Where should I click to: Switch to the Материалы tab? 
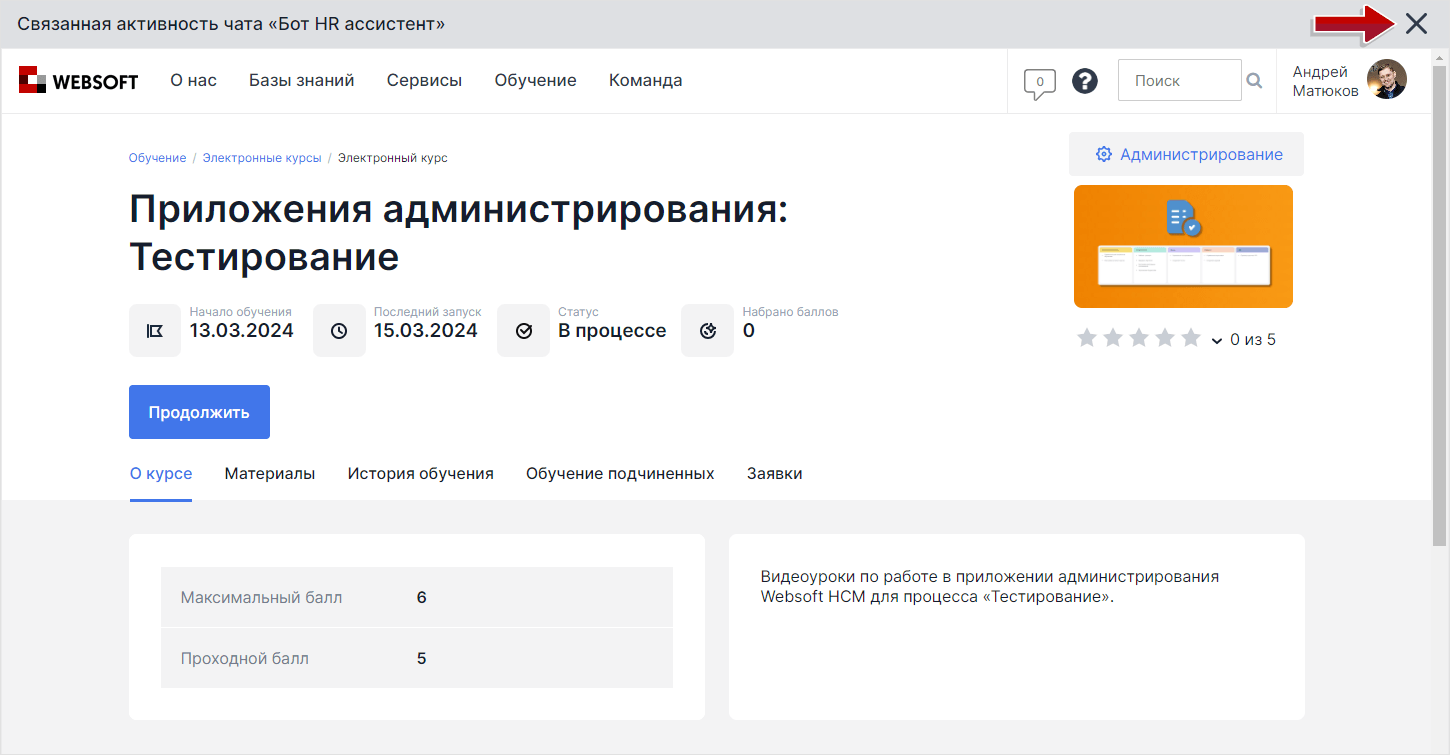coord(269,473)
